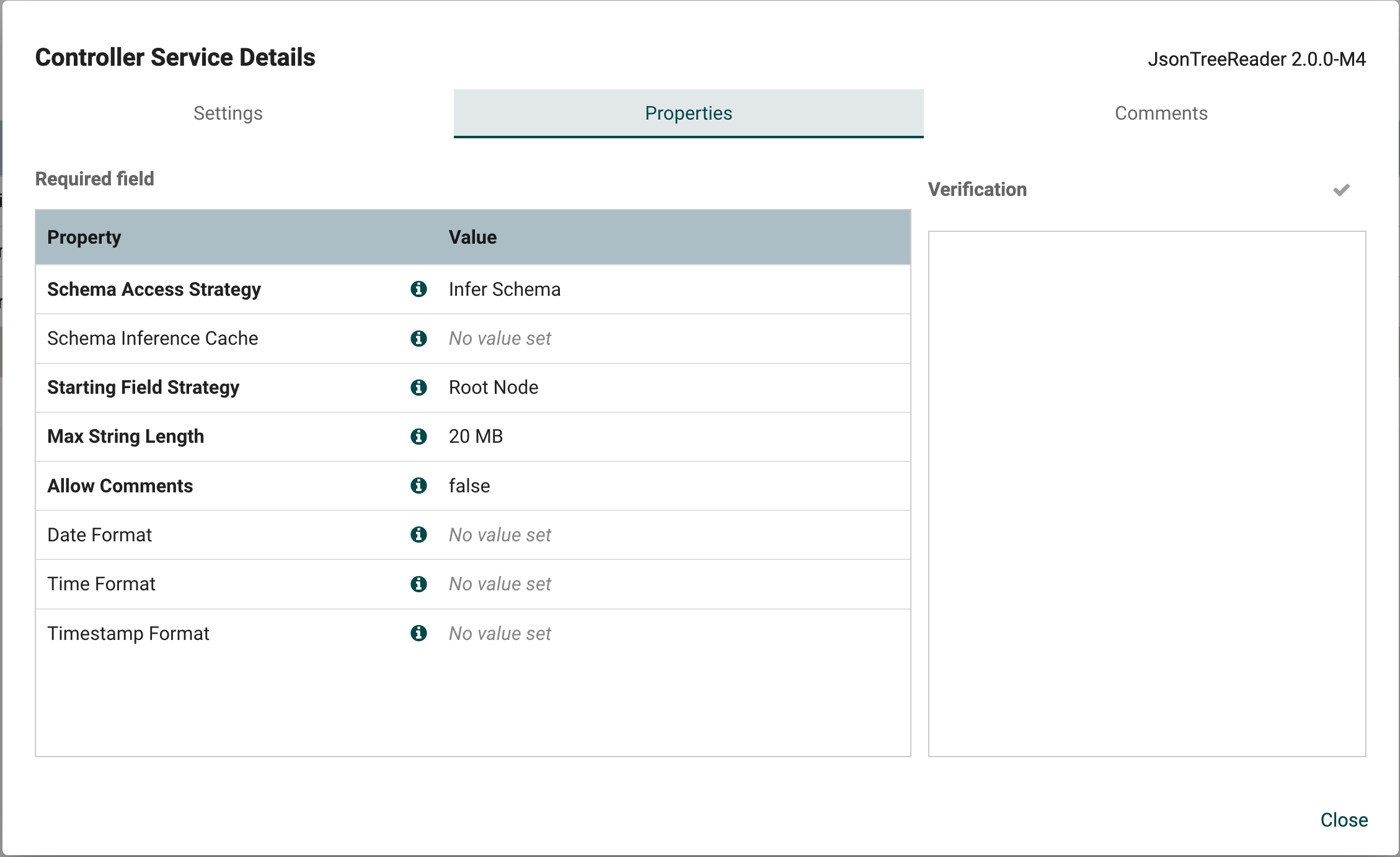This screenshot has height=857, width=1400.
Task: View info for Timestamp Format property
Action: 419,633
